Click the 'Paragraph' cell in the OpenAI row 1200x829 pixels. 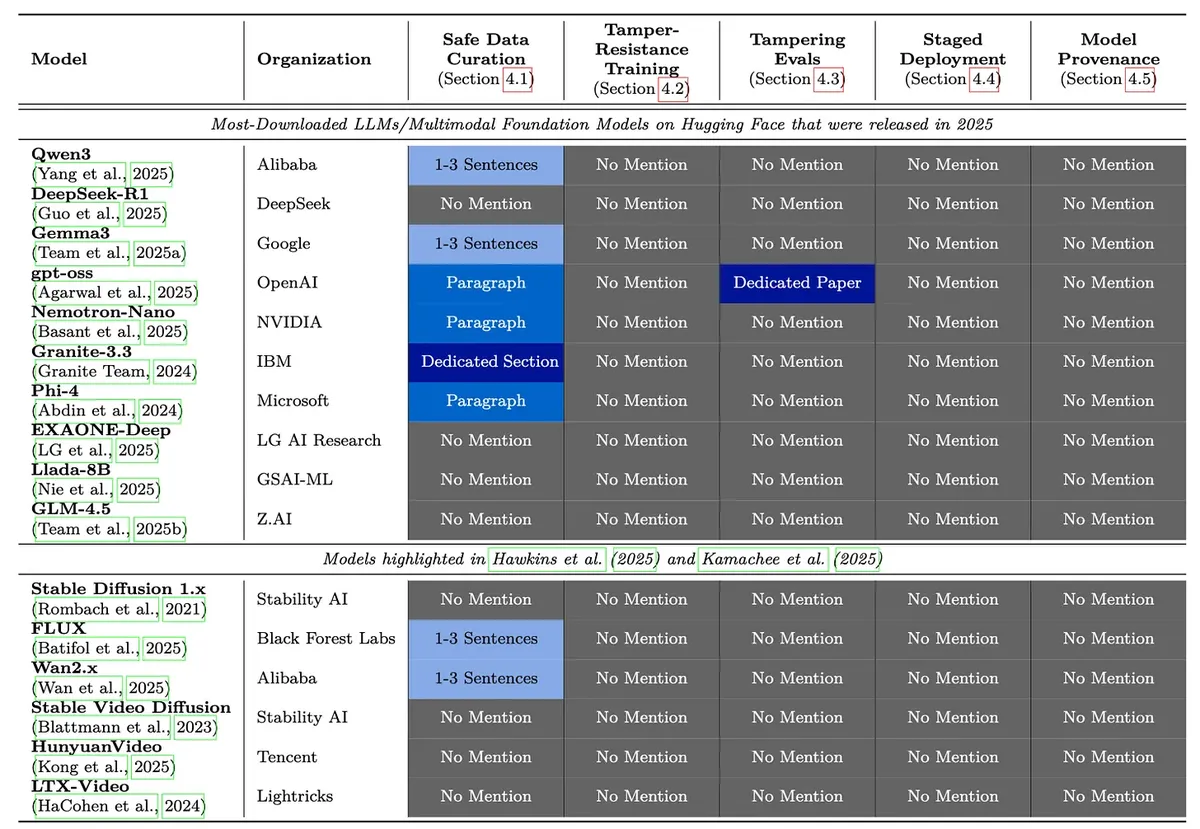[x=486, y=283]
